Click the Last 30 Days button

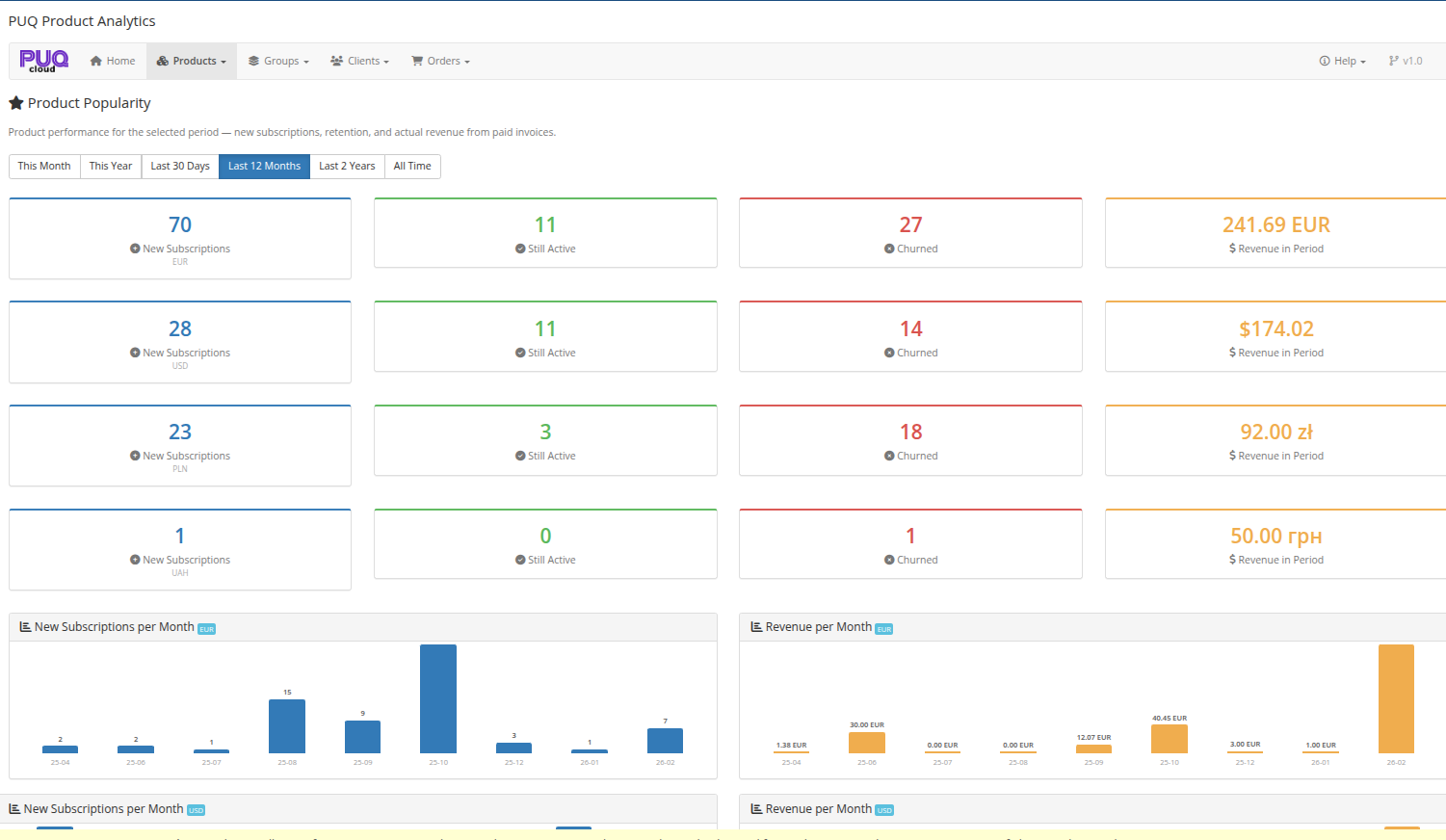click(179, 166)
